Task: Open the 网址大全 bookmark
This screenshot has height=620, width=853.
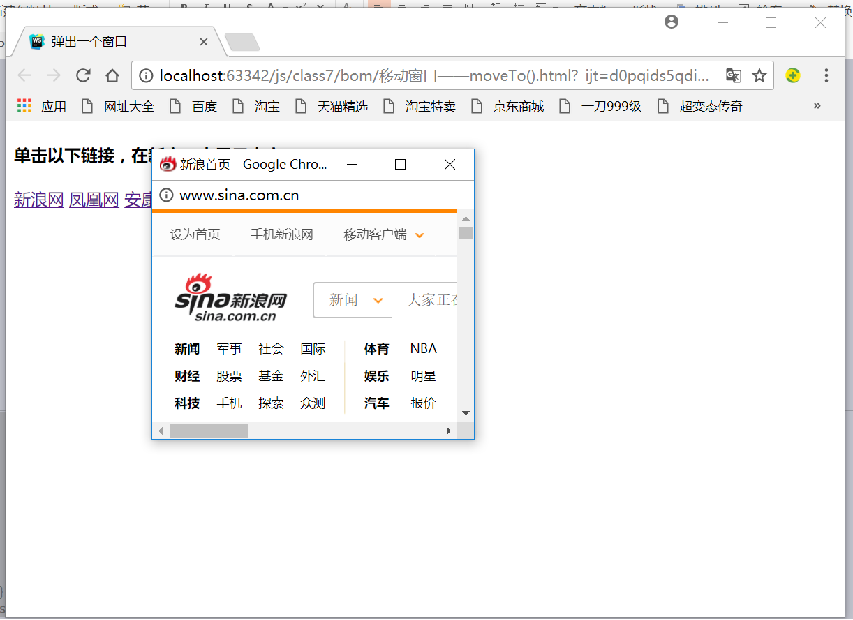Action: click(x=118, y=106)
